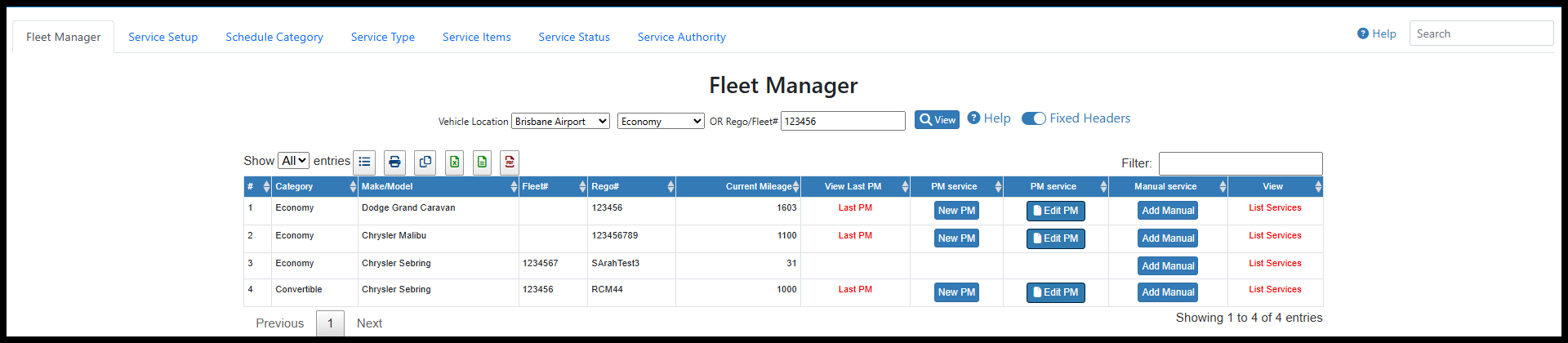Export table as CSV file

[x=482, y=162]
